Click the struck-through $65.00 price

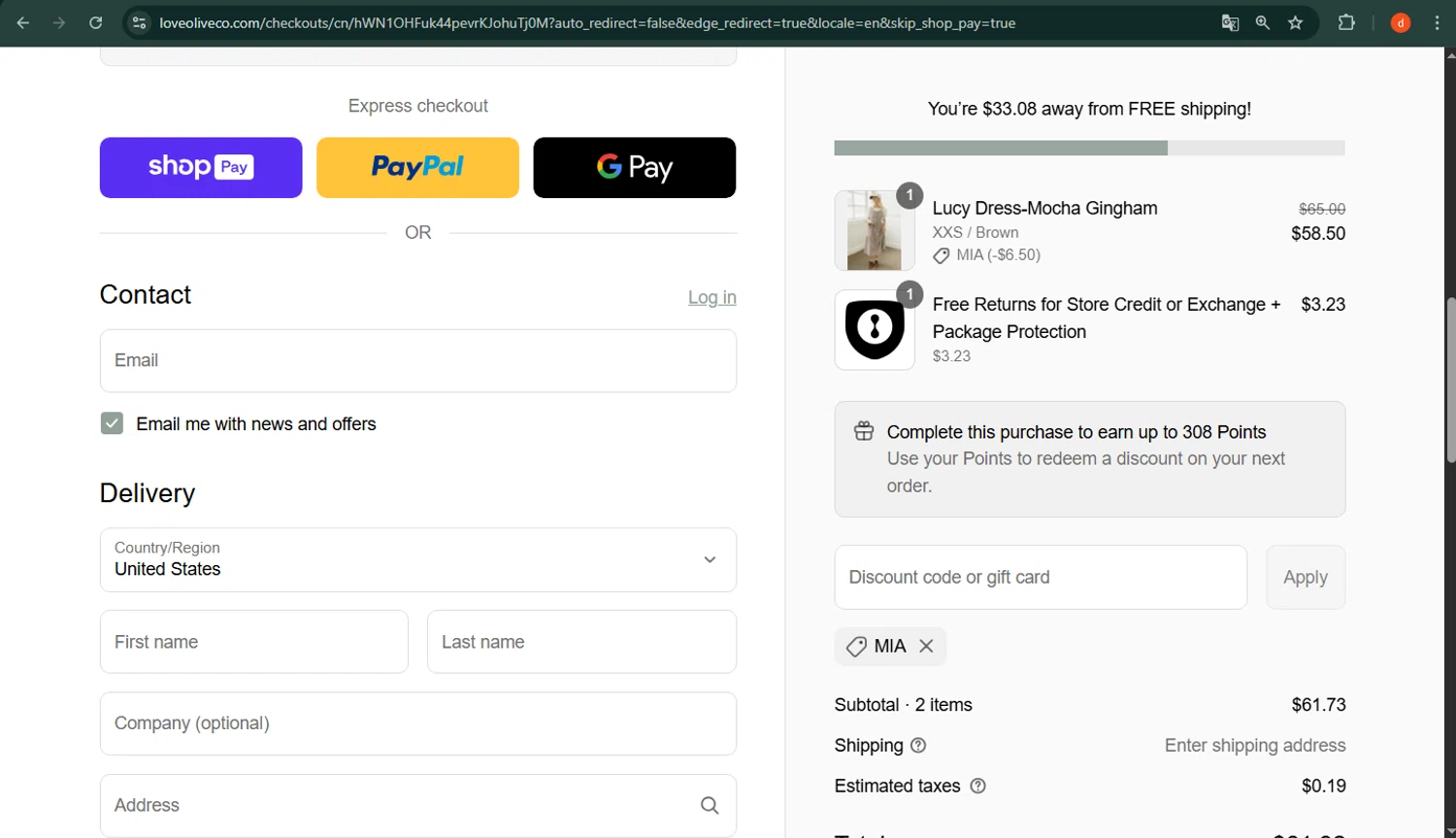click(x=1322, y=209)
